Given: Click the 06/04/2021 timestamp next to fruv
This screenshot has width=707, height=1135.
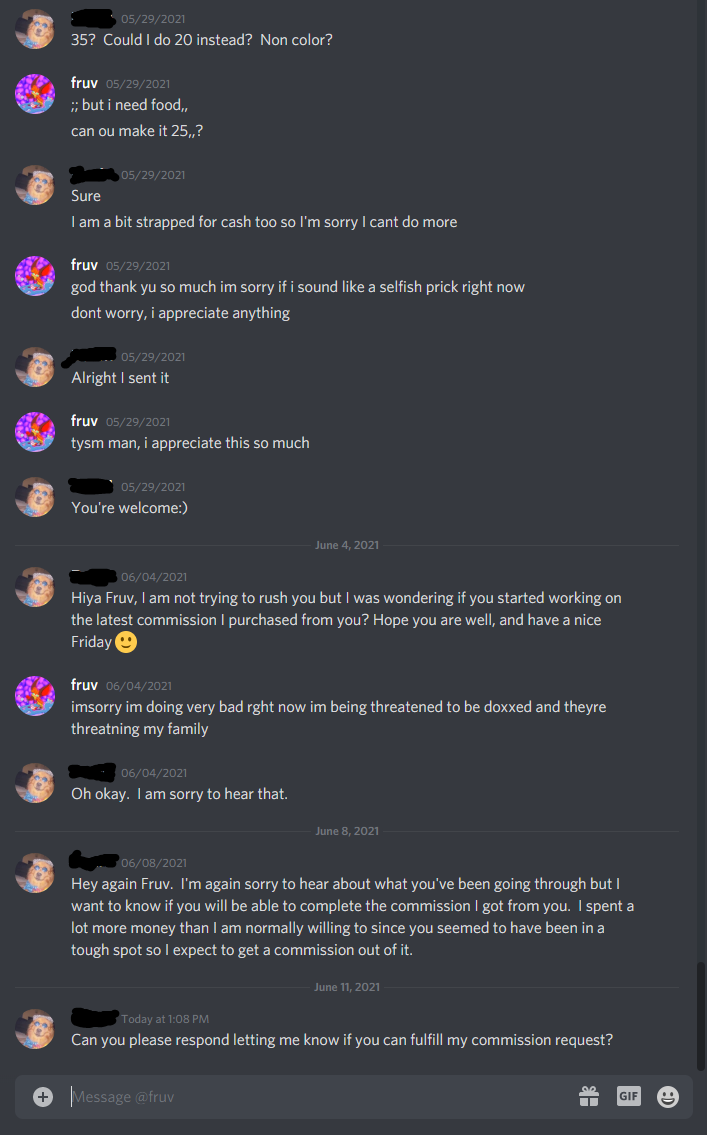Looking at the screenshot, I should coord(139,685).
